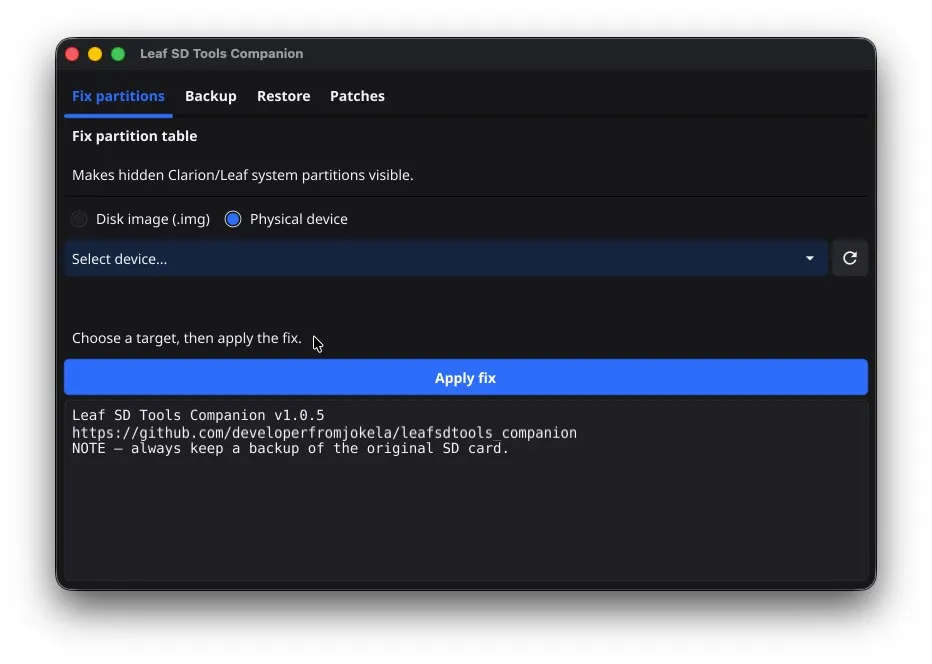
Task: Open the Backup tab
Action: click(210, 96)
